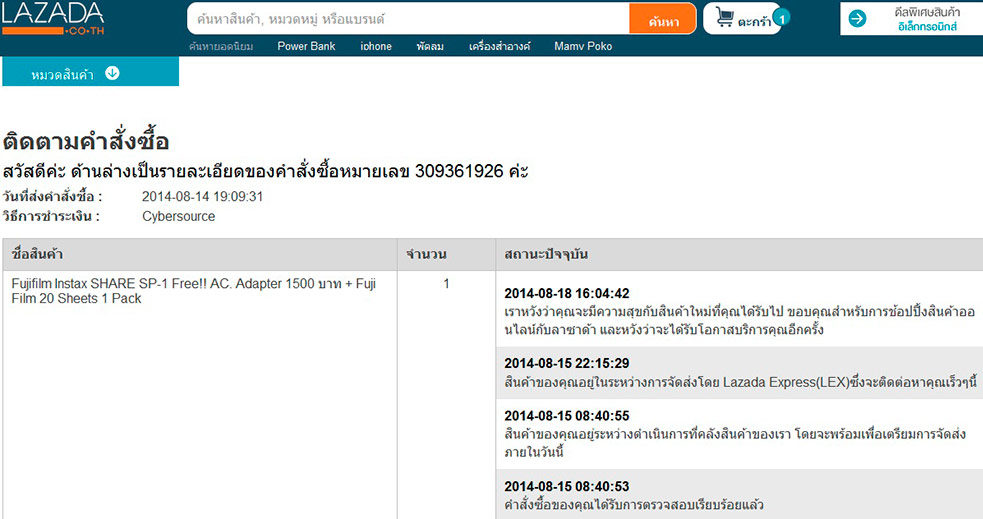This screenshot has width=983, height=519.
Task: Click the orange ค้นหา search button
Action: tap(663, 19)
